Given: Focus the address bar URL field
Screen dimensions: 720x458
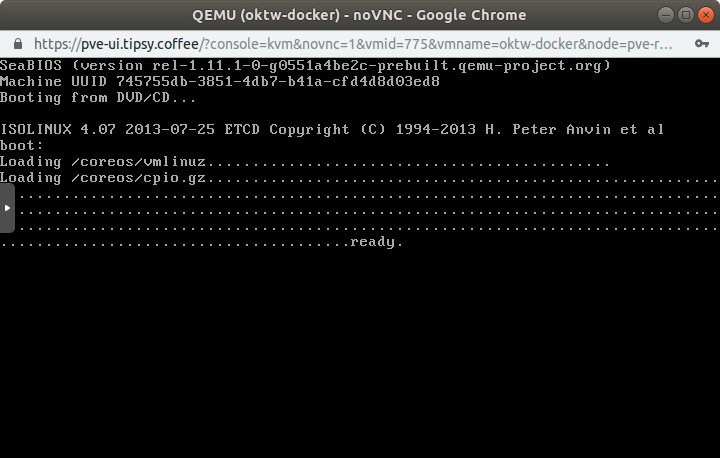Looking at the screenshot, I should click(354, 44).
